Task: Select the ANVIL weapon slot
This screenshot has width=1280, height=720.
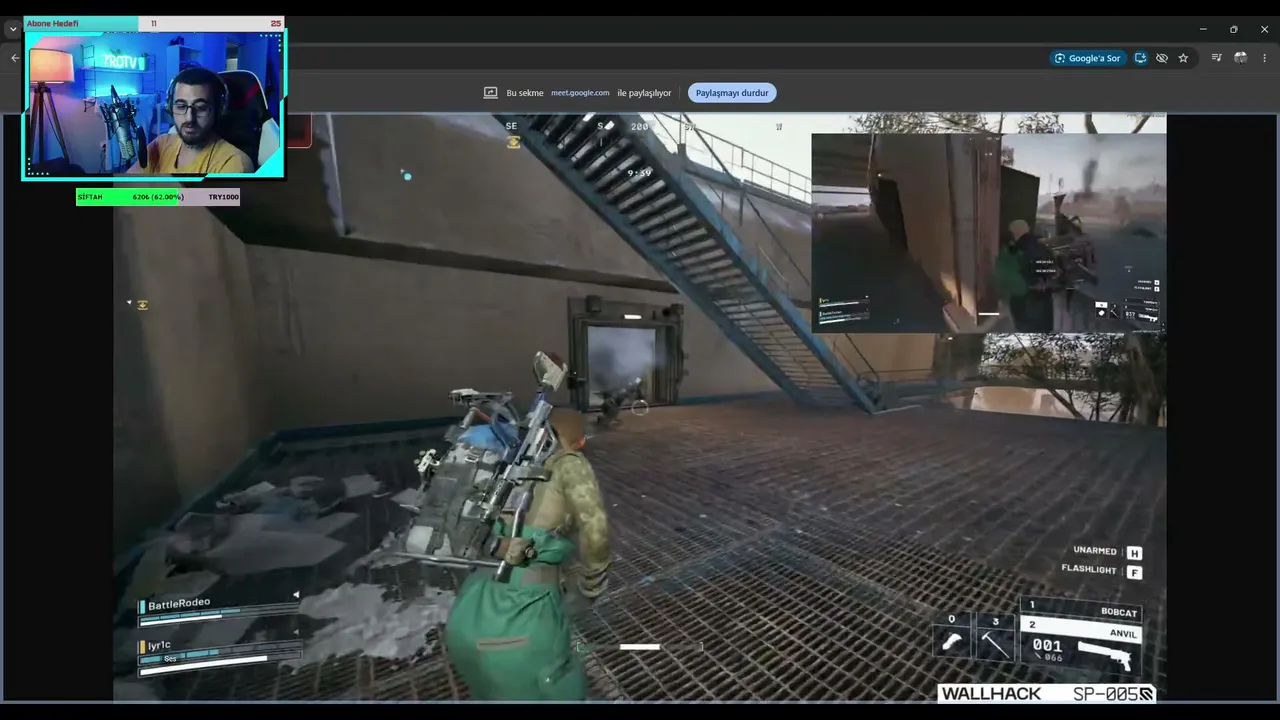Action: tap(1080, 629)
